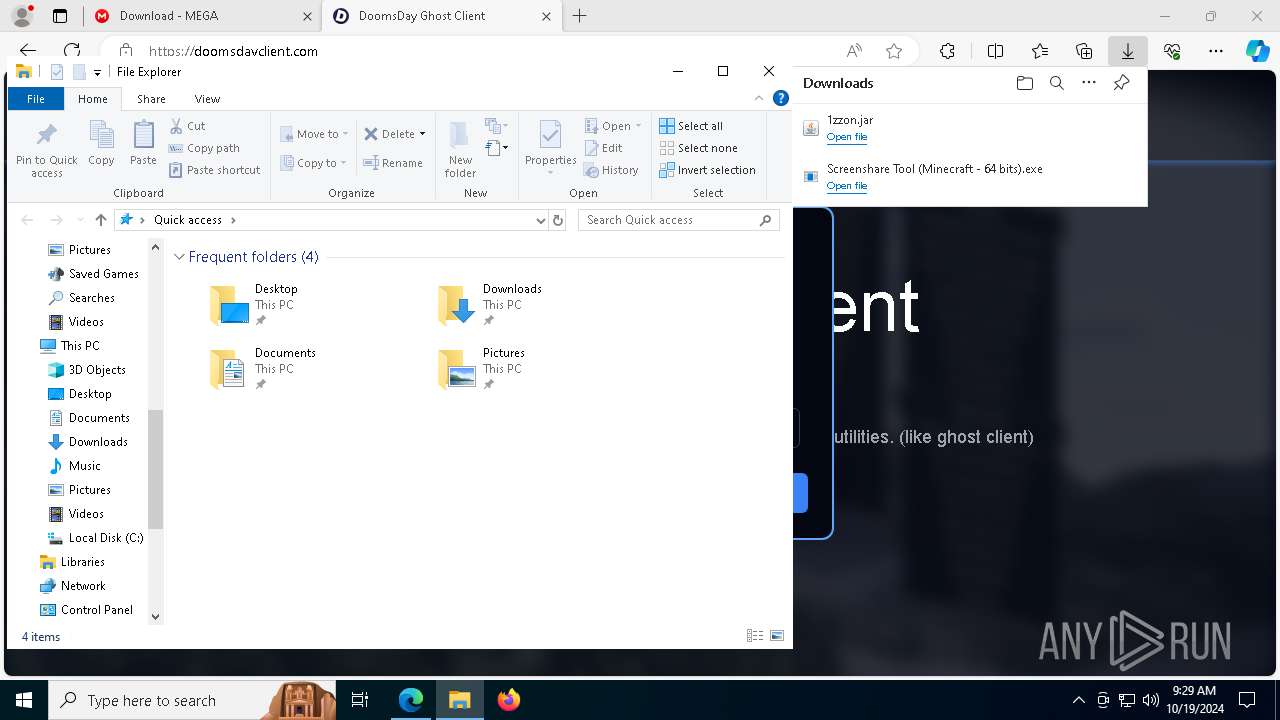The height and width of the screenshot is (720, 1280).
Task: Click the Quick access address bar
Action: (332, 220)
